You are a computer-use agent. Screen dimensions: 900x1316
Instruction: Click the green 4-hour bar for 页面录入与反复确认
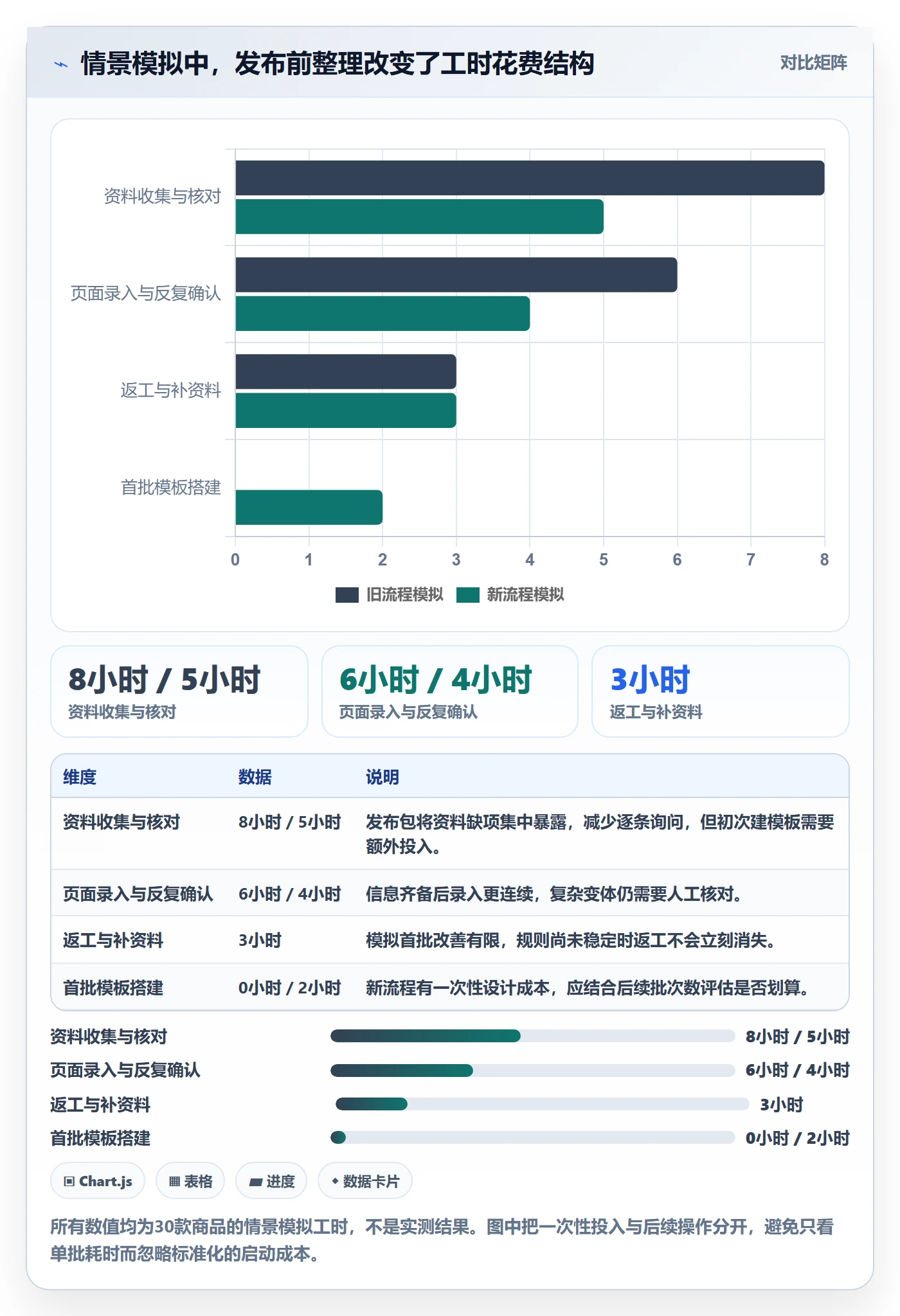coord(382,314)
